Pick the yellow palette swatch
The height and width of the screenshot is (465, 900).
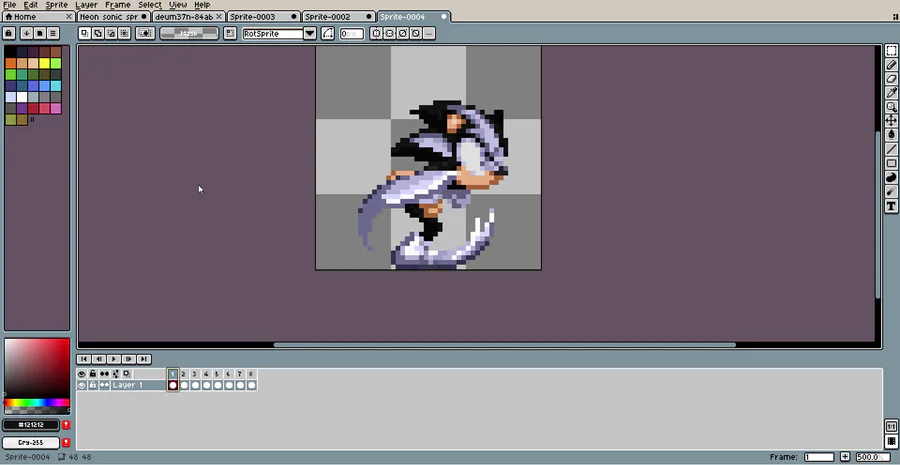point(44,63)
